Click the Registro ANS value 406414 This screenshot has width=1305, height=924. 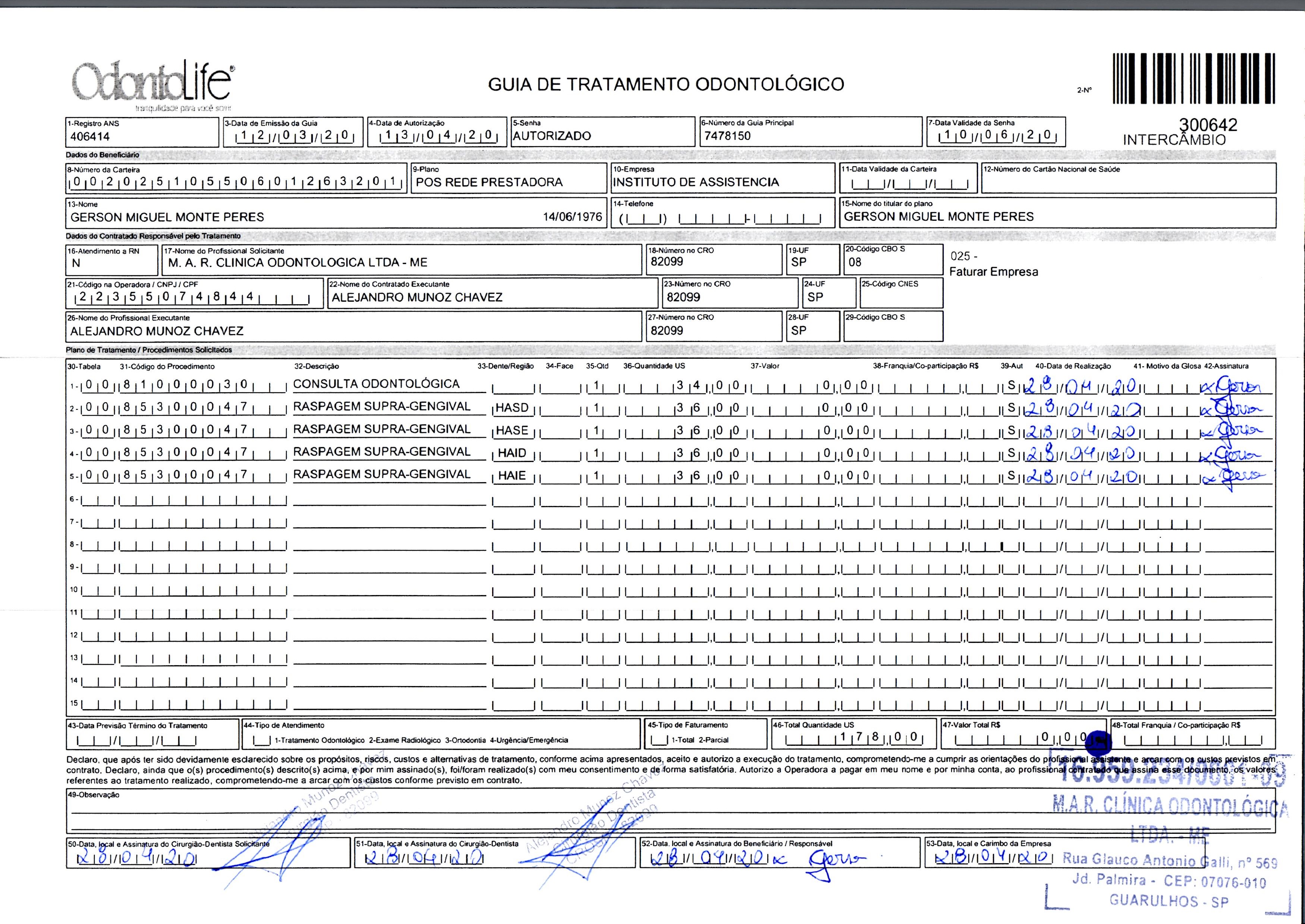click(90, 136)
